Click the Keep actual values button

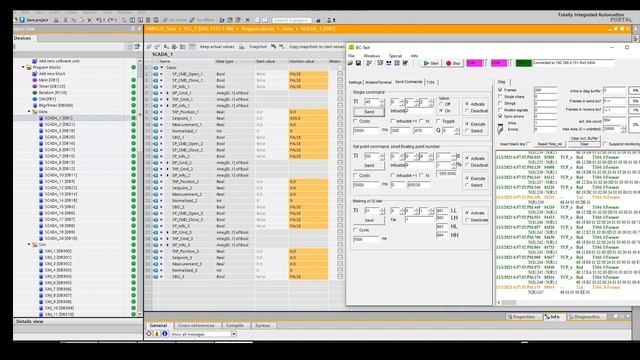217,47
